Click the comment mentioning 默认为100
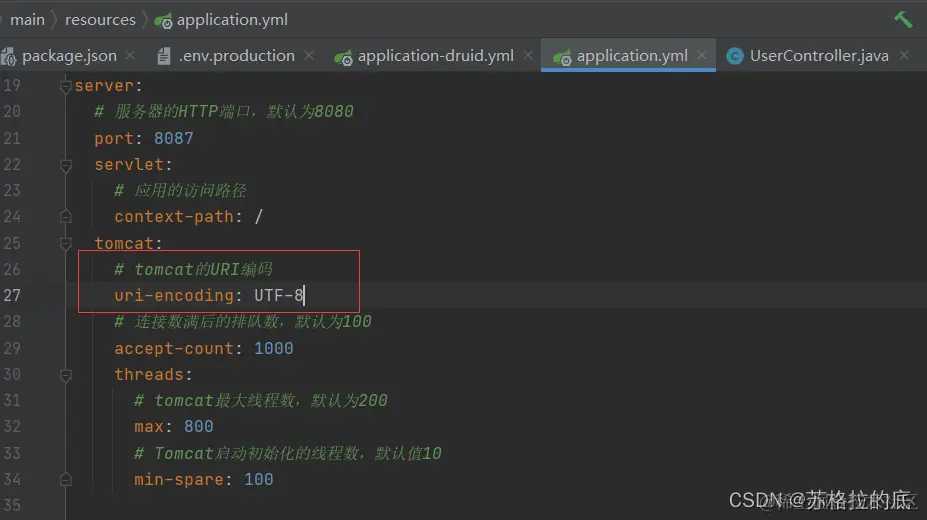927x520 pixels. pos(242,321)
